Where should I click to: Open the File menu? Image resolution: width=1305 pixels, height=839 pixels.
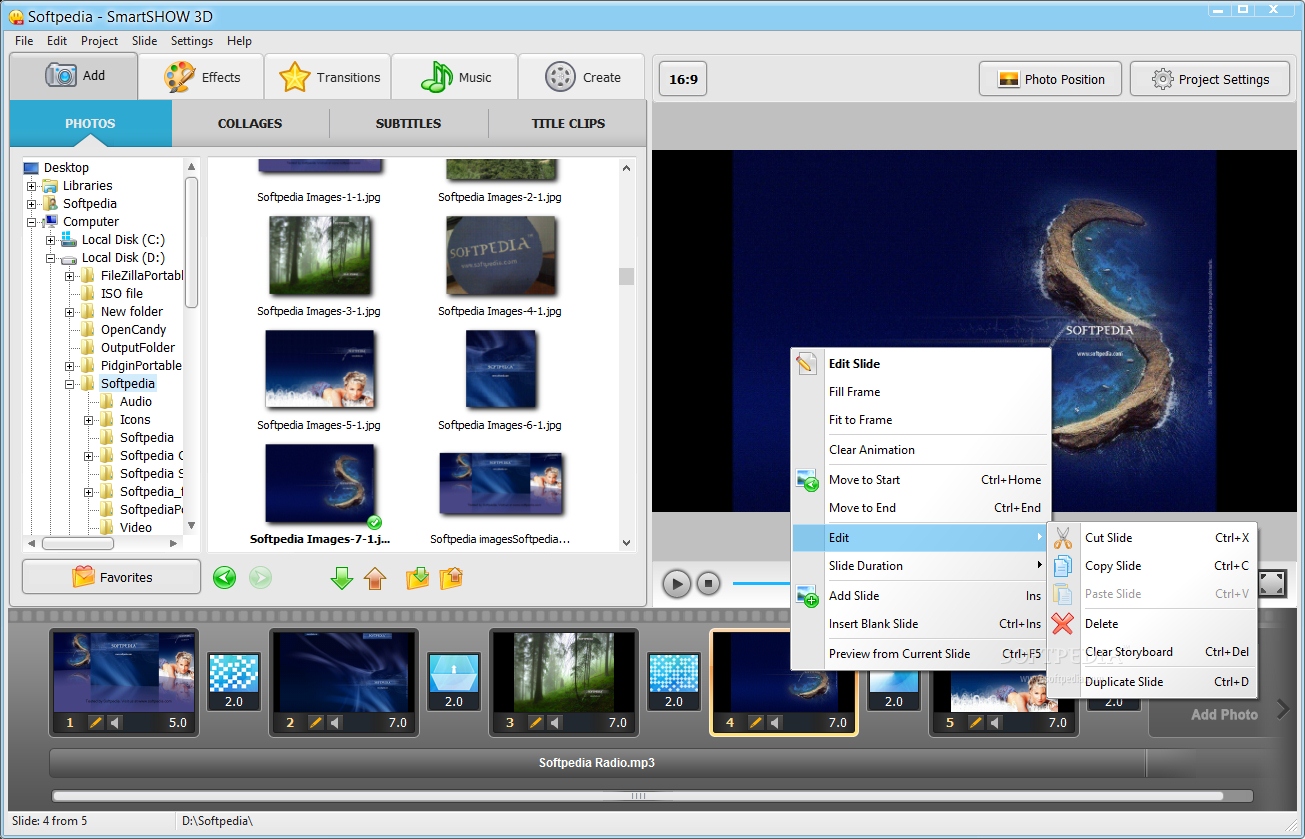pos(24,41)
